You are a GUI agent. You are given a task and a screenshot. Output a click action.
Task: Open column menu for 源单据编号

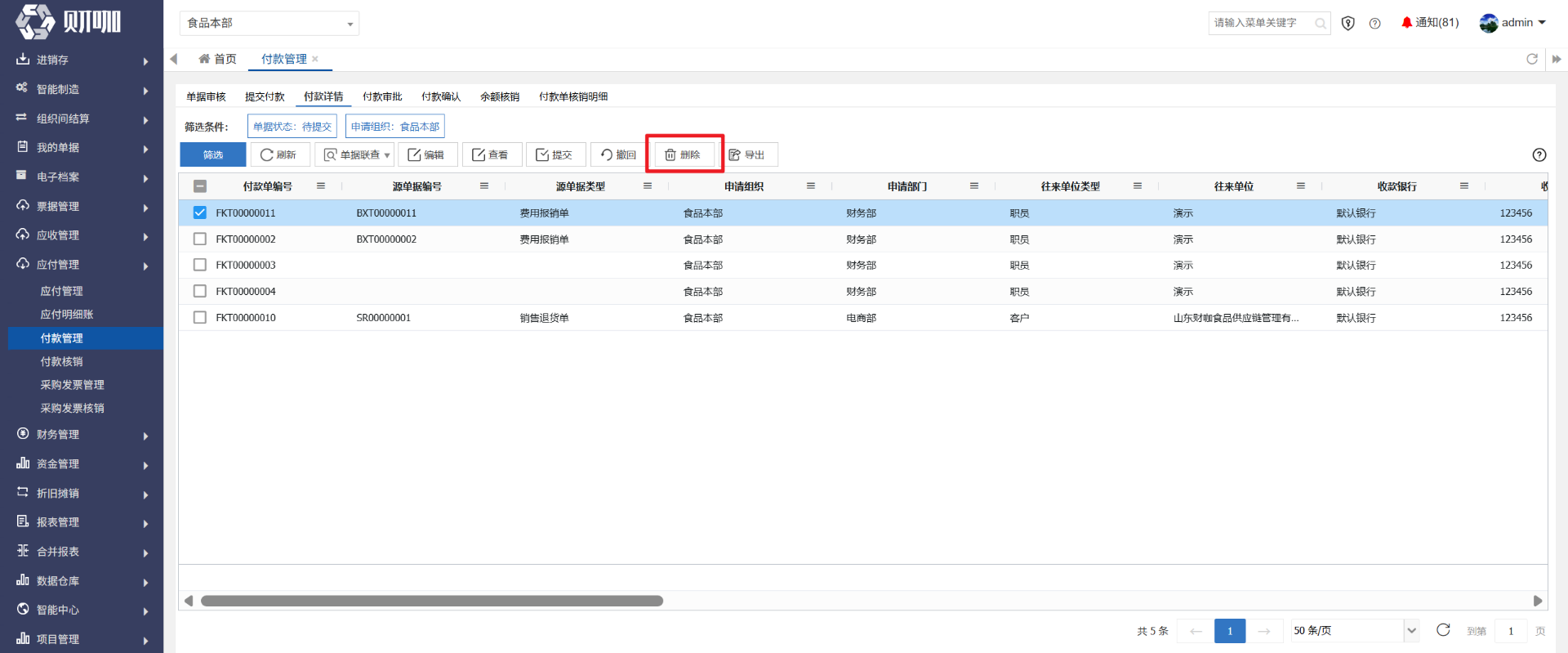[x=484, y=186]
